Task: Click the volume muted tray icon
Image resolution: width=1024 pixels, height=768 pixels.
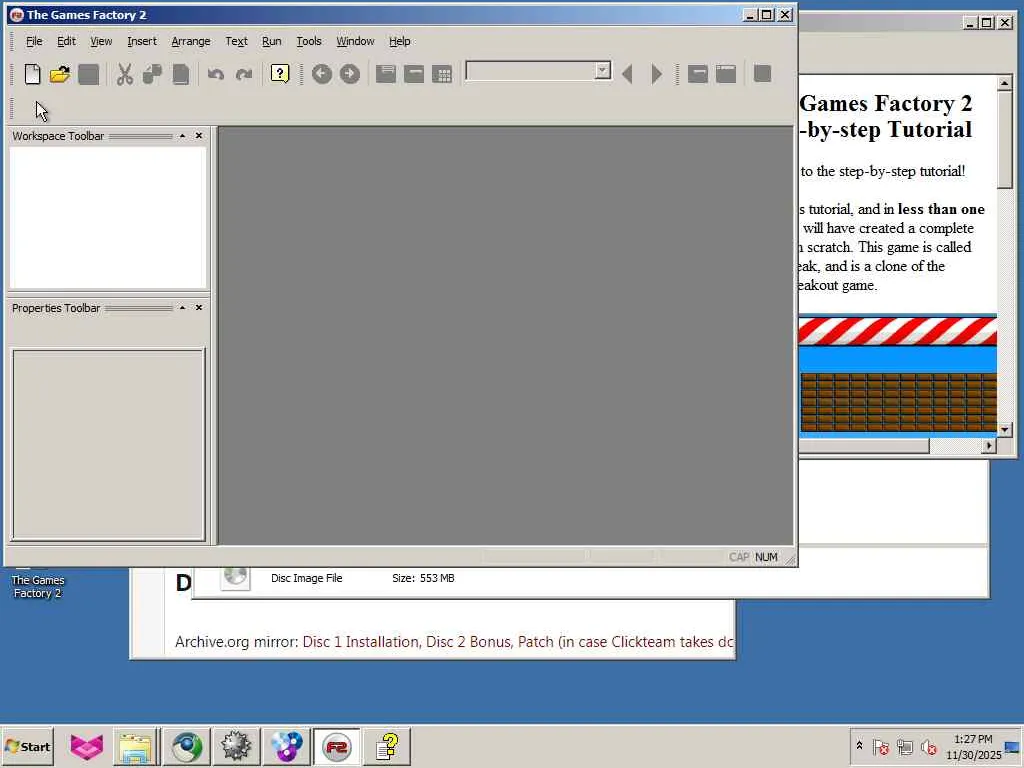Action: click(x=928, y=746)
